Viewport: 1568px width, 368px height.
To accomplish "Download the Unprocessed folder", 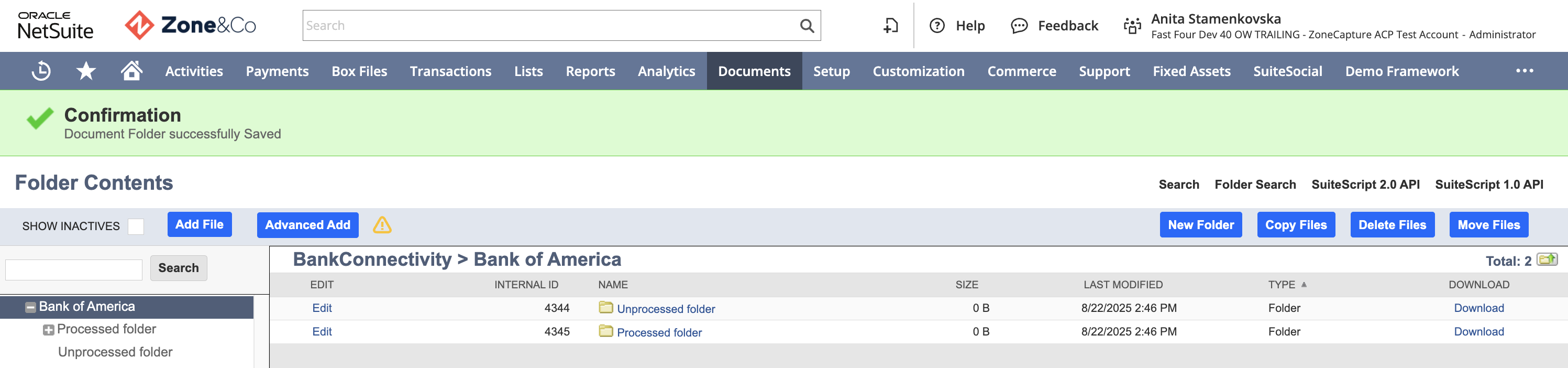I will pos(1478,308).
